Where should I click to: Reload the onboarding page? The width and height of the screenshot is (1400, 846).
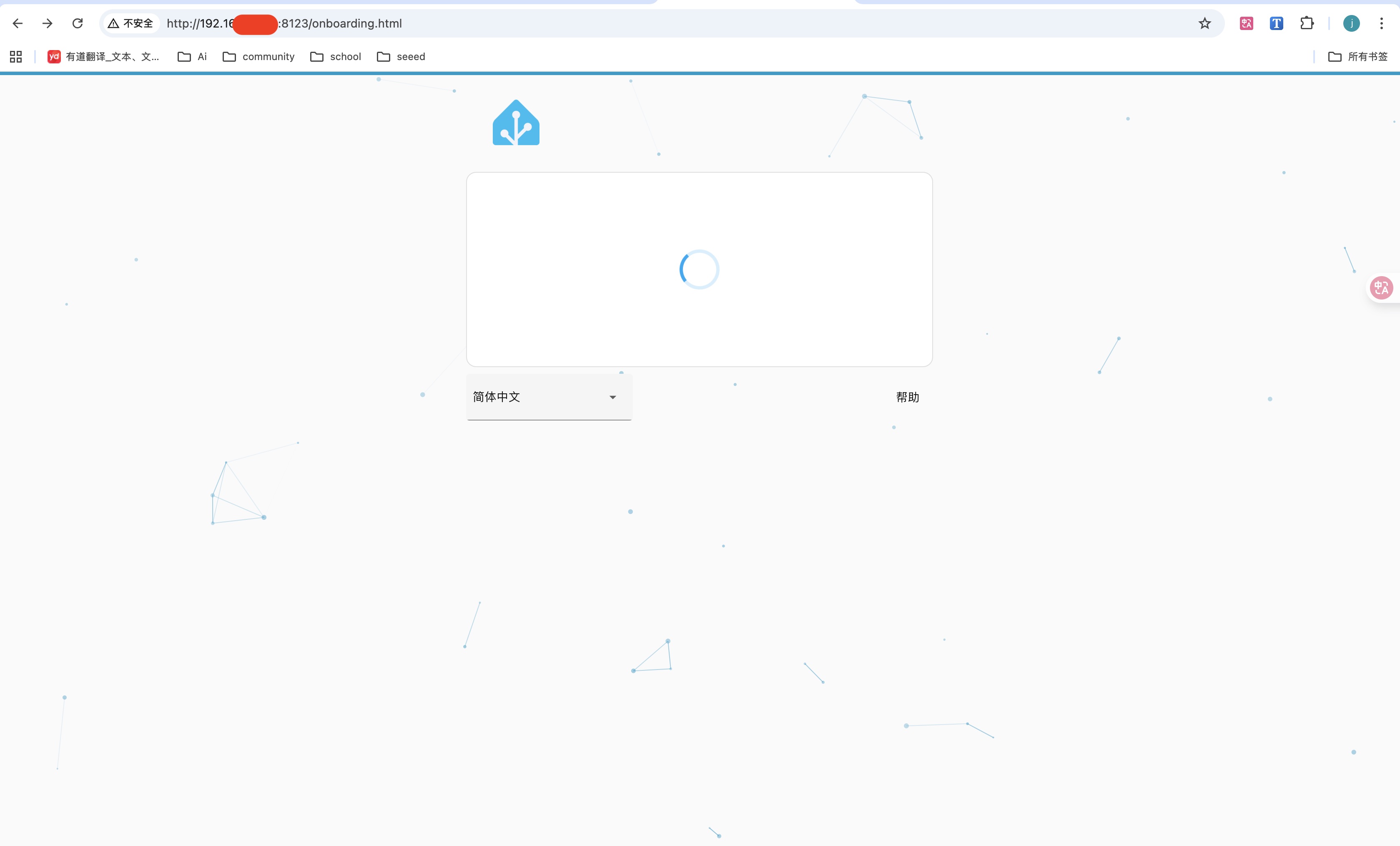(x=78, y=23)
